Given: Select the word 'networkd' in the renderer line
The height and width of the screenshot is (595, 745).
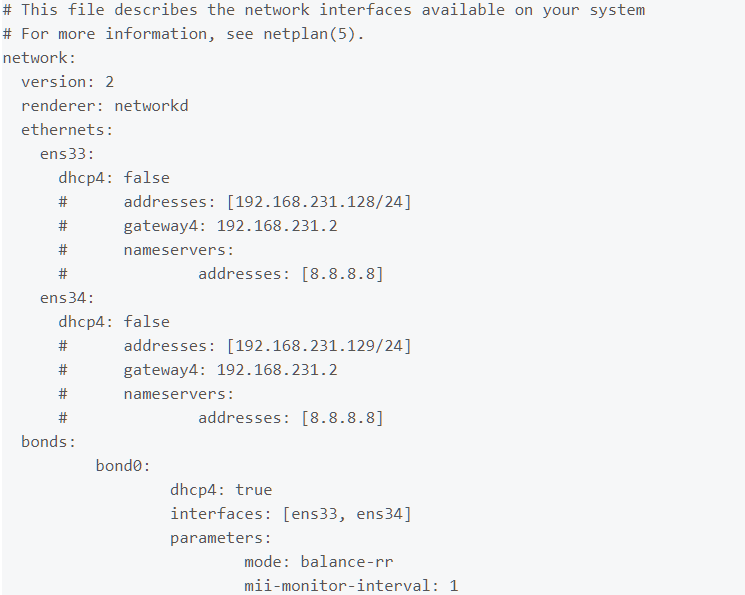Looking at the screenshot, I should (x=151, y=106).
